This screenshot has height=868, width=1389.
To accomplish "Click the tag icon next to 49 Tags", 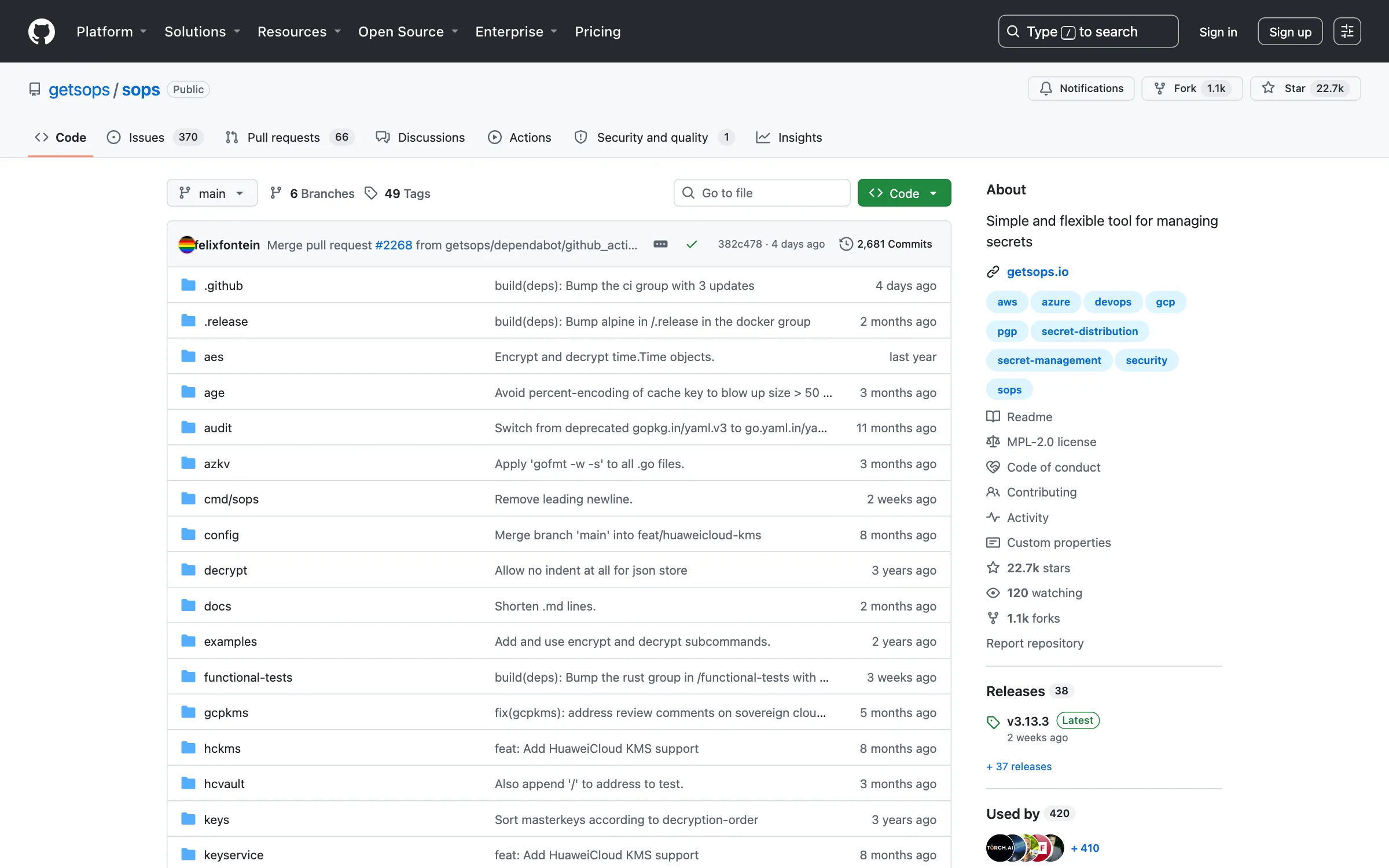I will (371, 193).
